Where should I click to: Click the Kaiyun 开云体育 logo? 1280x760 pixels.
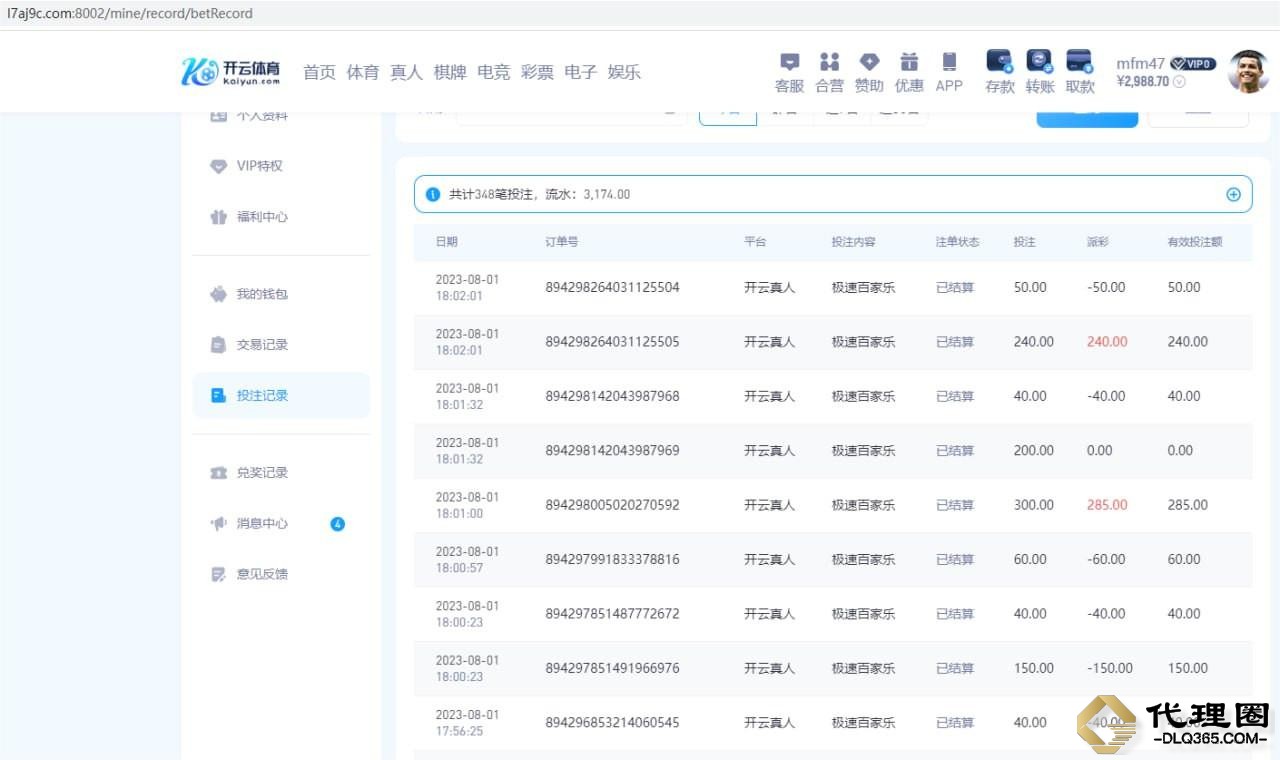coord(231,72)
